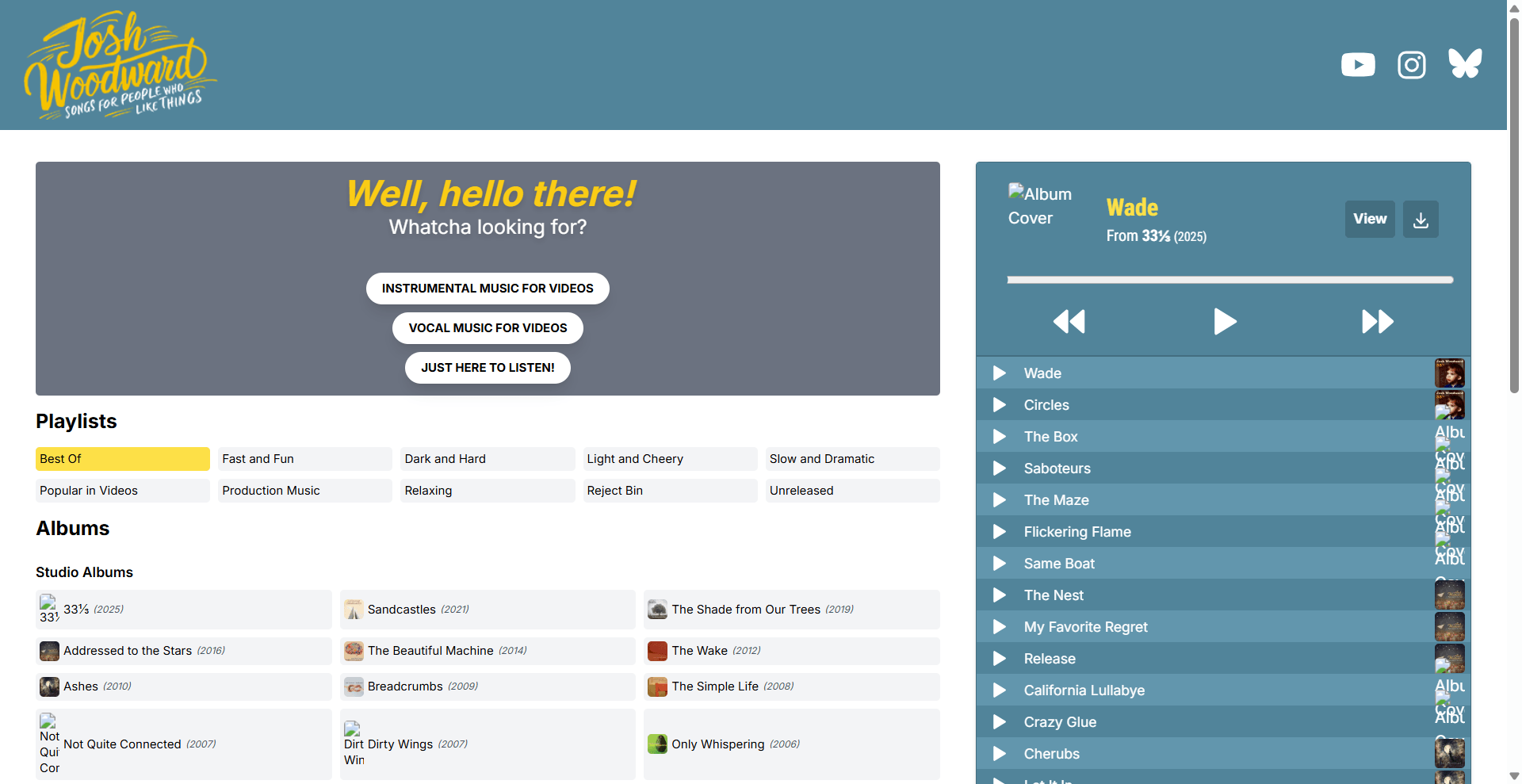Select the Fast and Fun playlist
Image resolution: width=1522 pixels, height=784 pixels.
coord(305,459)
